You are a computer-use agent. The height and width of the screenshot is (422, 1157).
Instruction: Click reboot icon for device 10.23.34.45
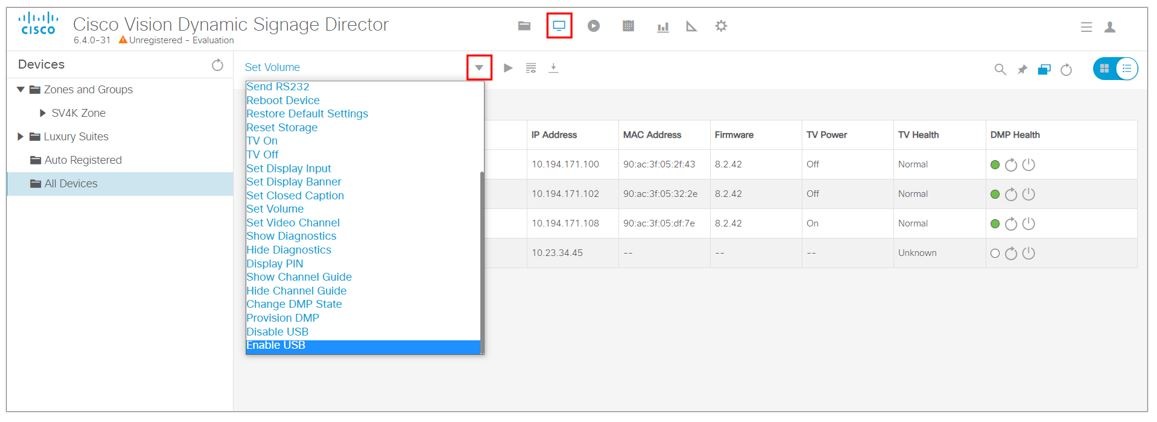pyautogui.click(x=1012, y=253)
